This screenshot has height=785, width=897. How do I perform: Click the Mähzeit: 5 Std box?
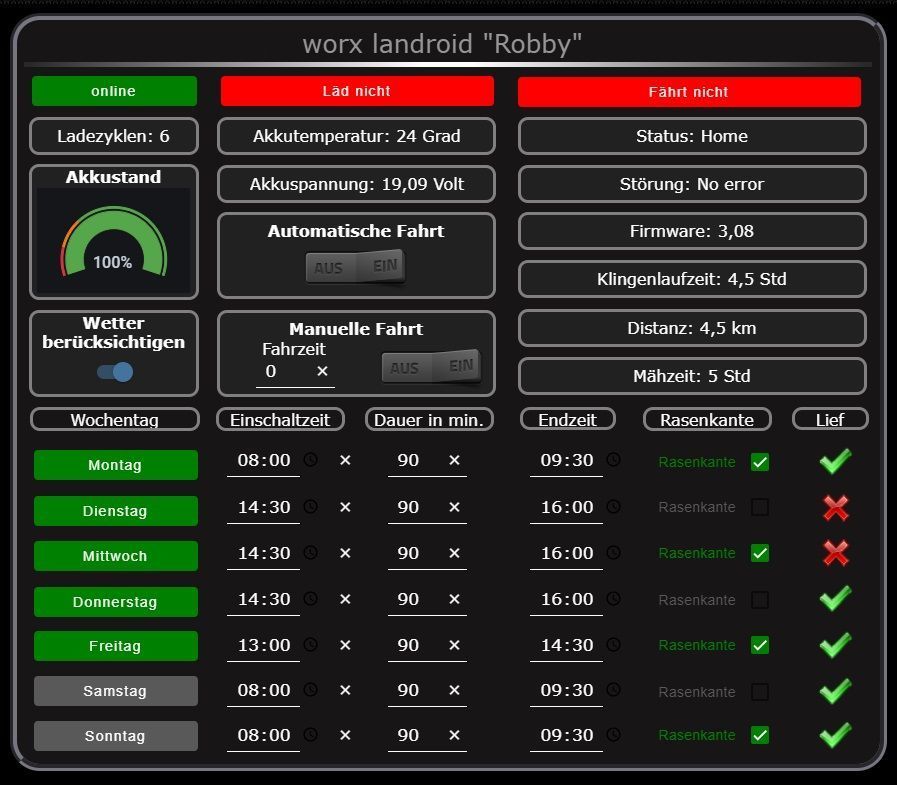tap(692, 376)
